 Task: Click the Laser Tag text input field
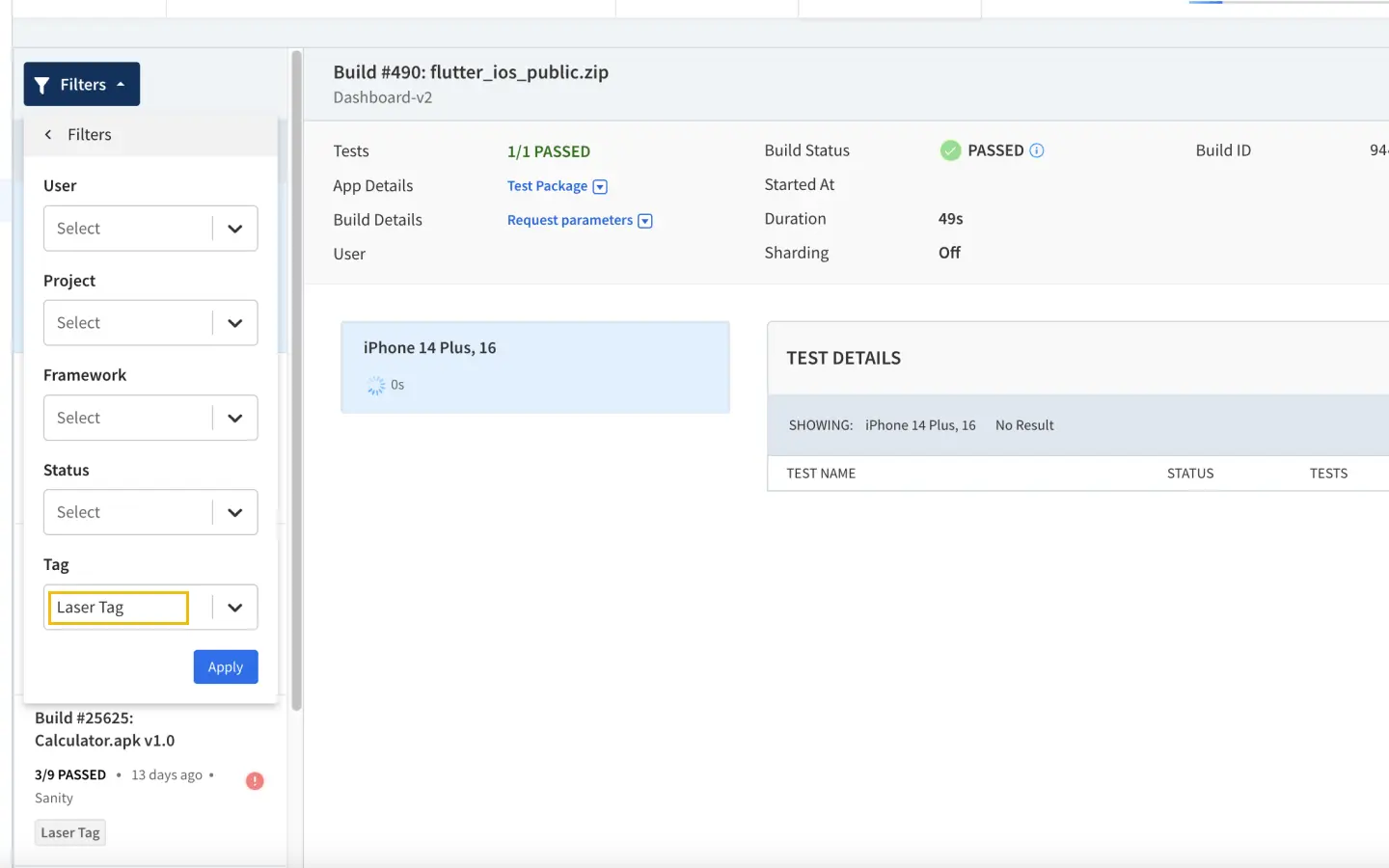(119, 608)
